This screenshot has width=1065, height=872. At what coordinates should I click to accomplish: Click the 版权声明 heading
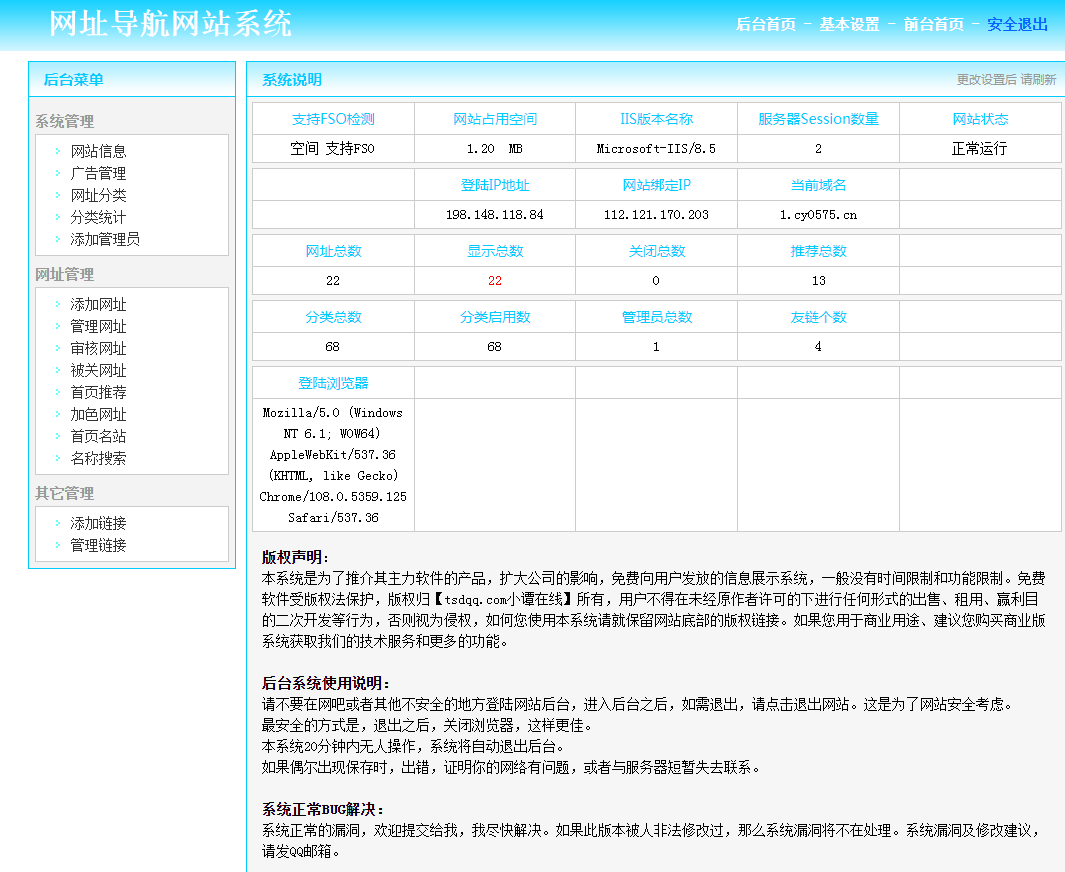[x=295, y=558]
